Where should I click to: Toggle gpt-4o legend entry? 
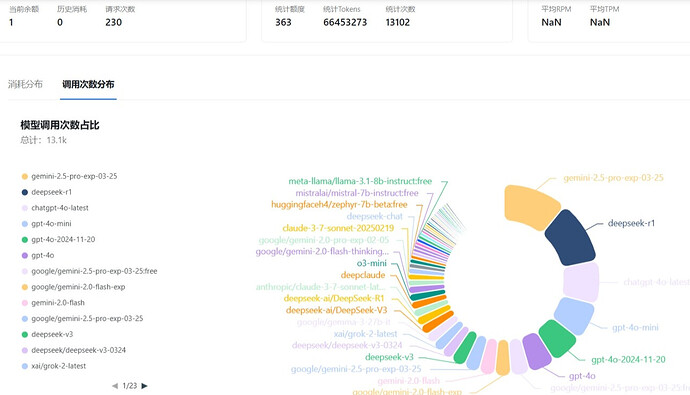pos(38,256)
